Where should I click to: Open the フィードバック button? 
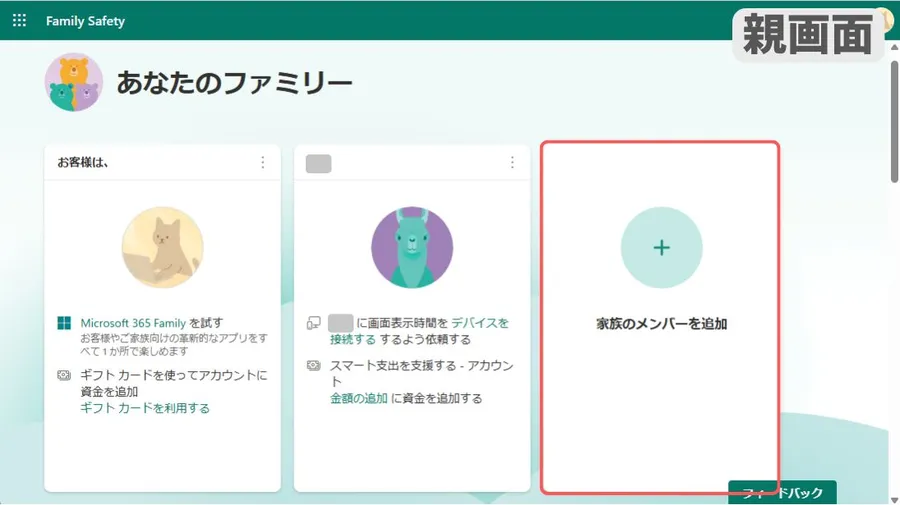point(781,493)
